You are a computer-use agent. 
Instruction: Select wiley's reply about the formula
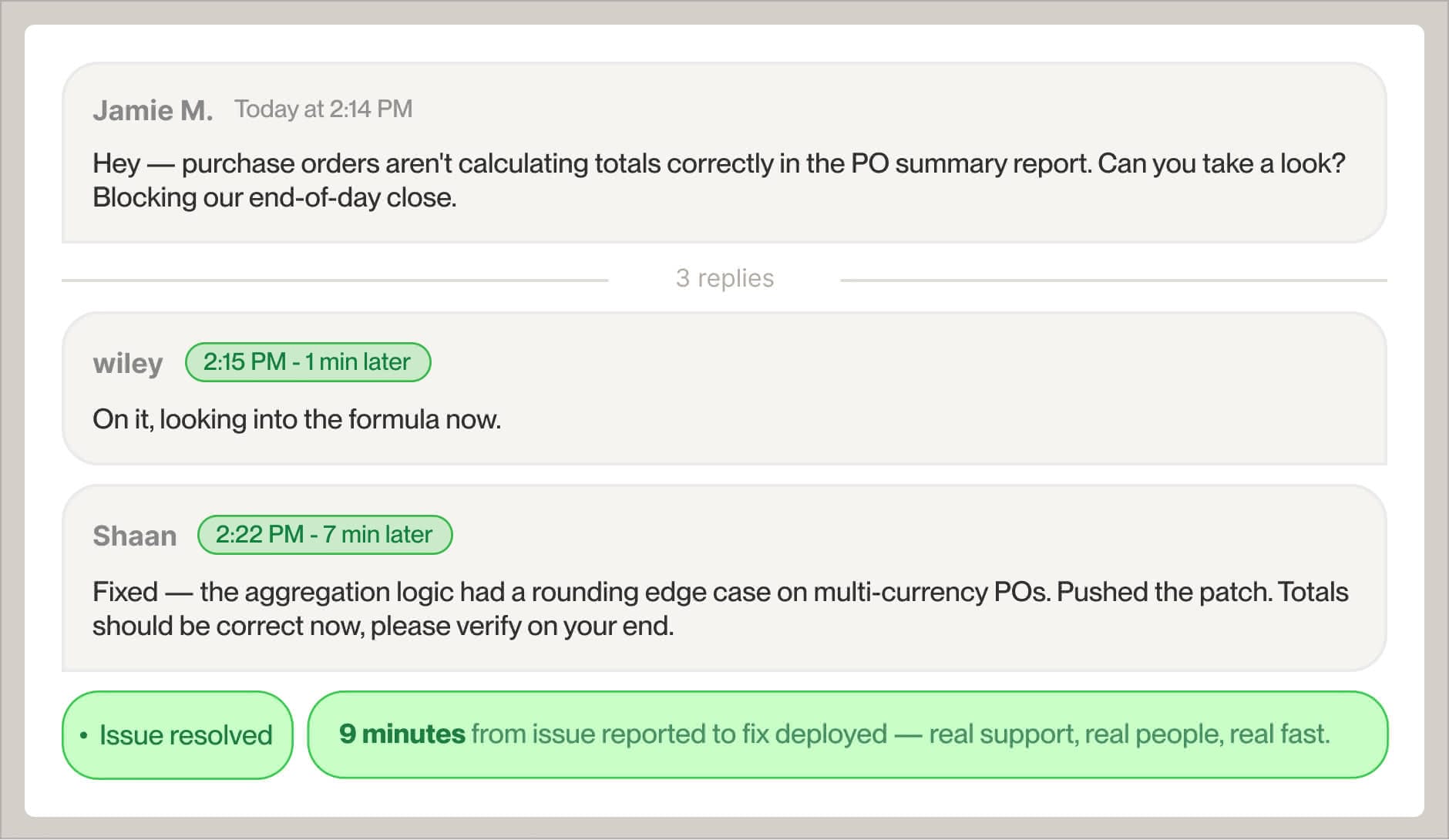[297, 419]
